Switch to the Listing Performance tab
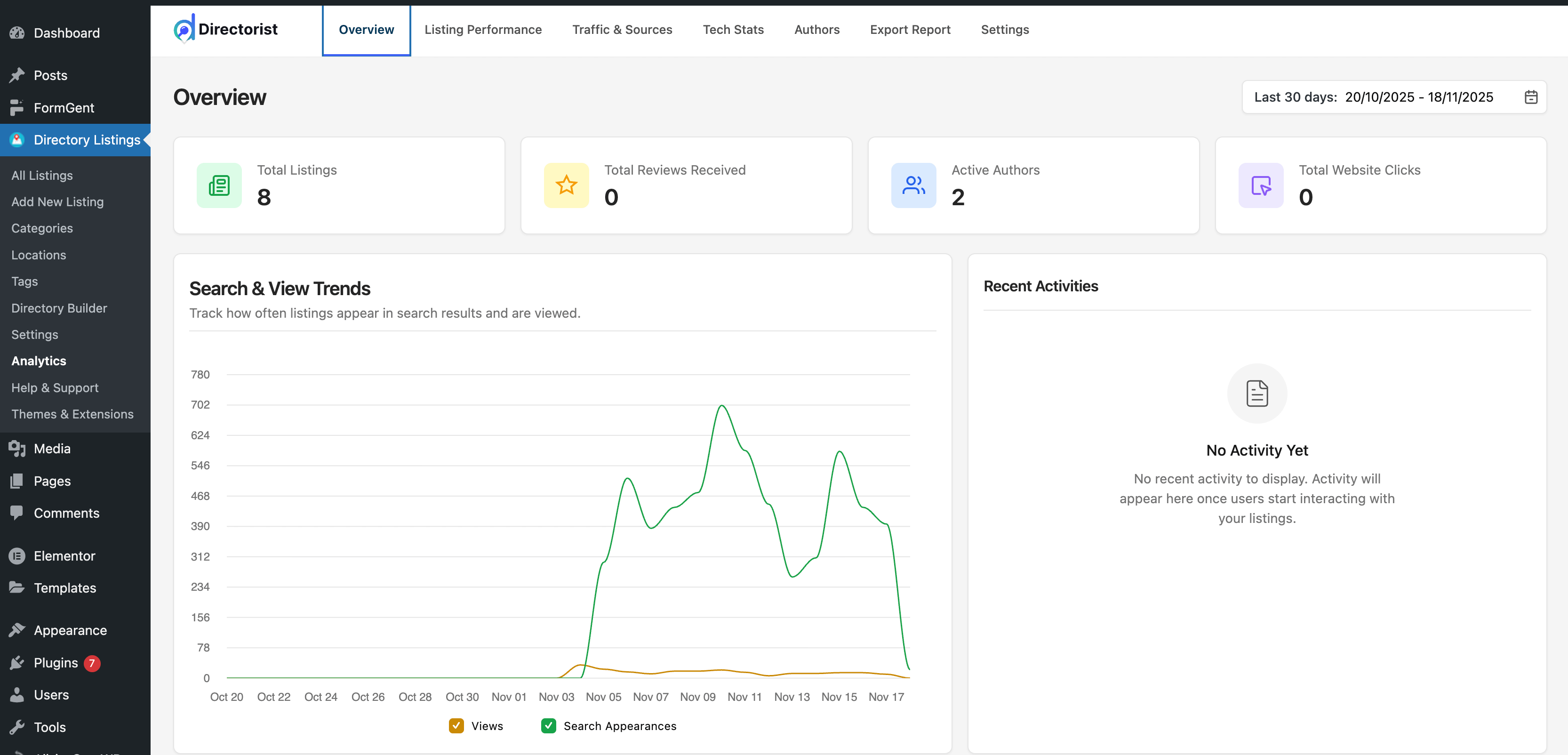1568x755 pixels. 483,29
